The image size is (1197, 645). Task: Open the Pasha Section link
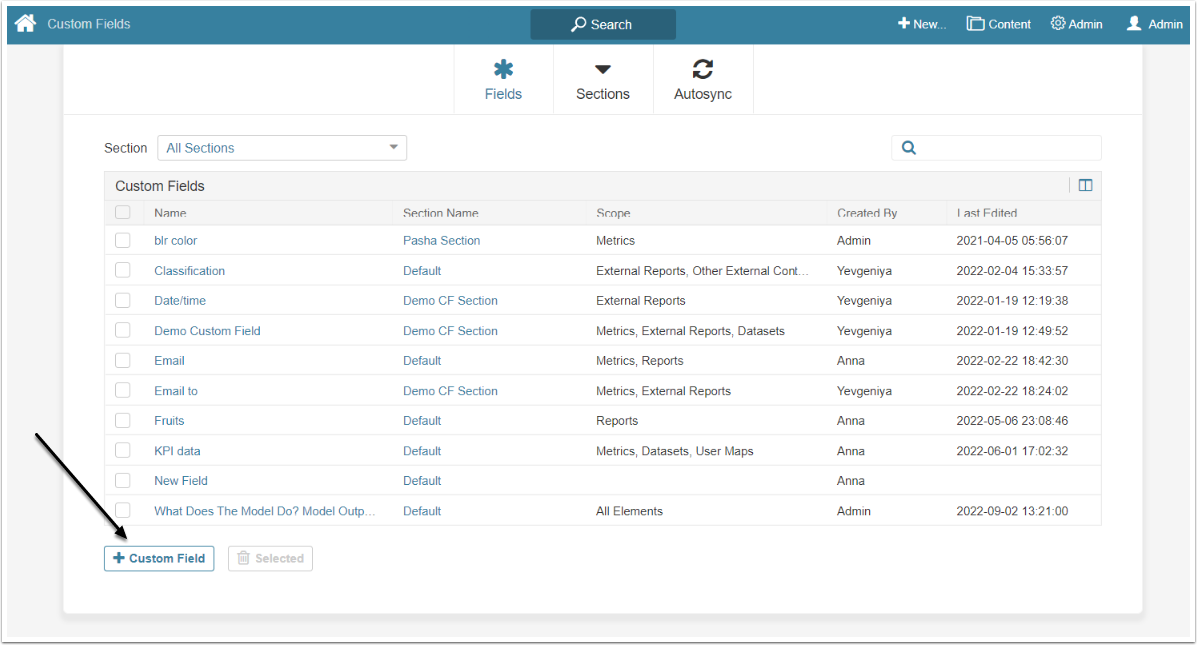point(441,241)
